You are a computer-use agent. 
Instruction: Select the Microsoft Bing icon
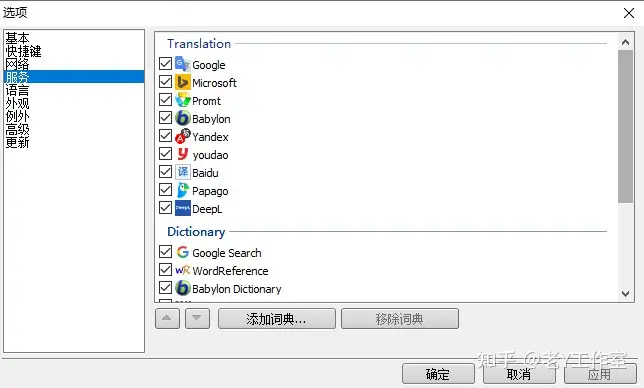[x=183, y=82]
